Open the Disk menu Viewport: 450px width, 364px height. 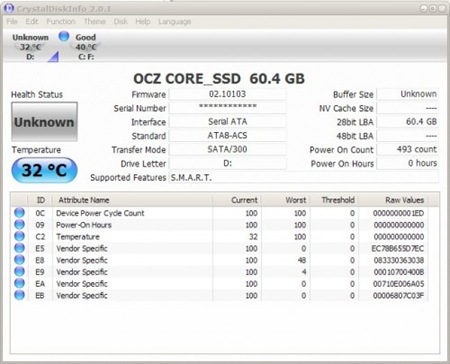120,22
